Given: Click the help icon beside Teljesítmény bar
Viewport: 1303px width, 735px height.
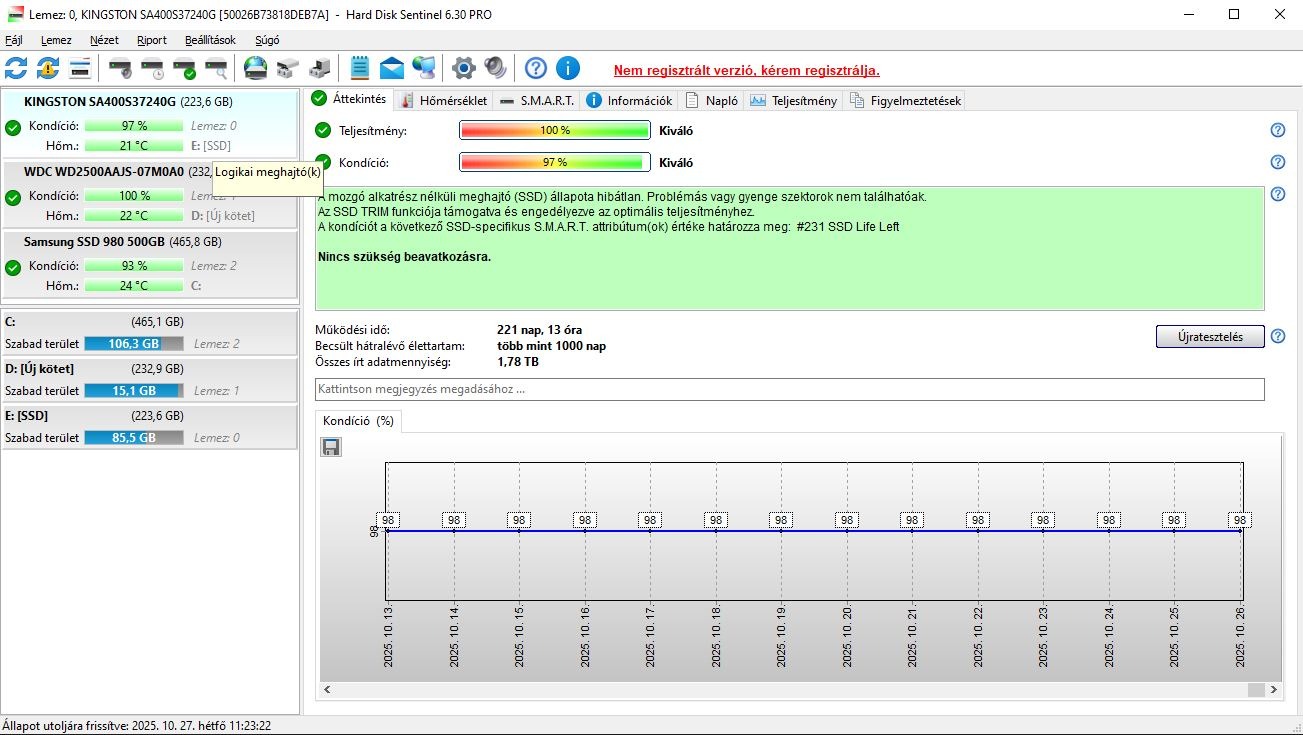Looking at the screenshot, I should coord(1277,130).
